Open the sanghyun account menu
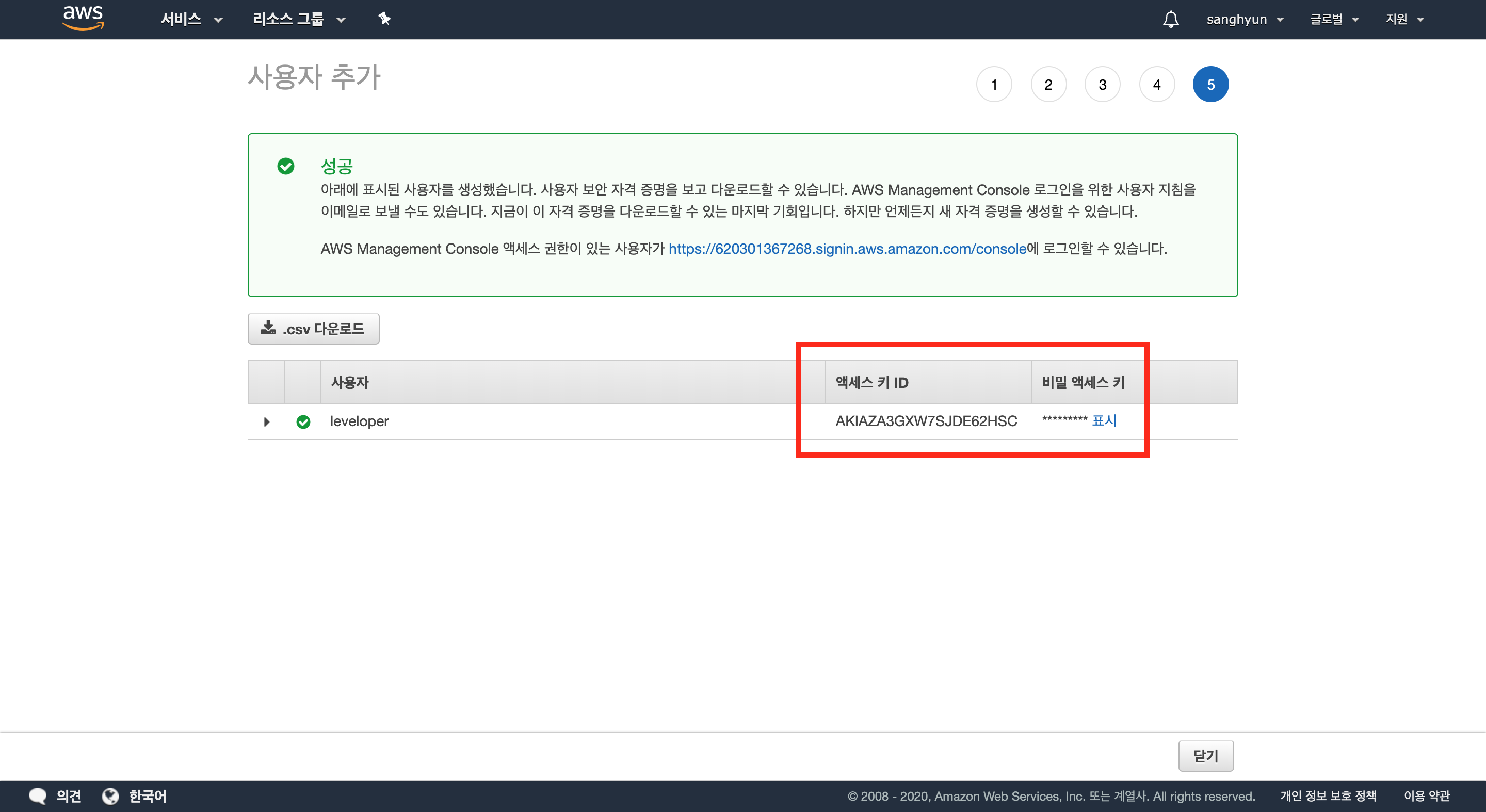Screen dimensions: 1486x812 [1245, 19]
